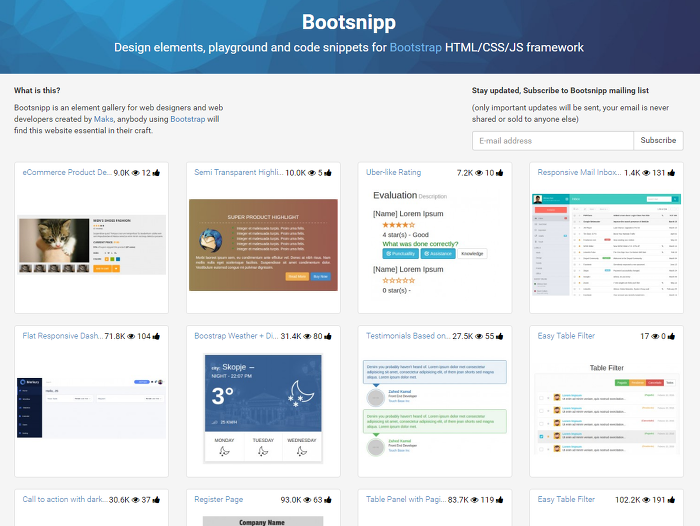700x526 pixels.
Task: Open the Table Panel with Pagi... title
Action: point(406,499)
